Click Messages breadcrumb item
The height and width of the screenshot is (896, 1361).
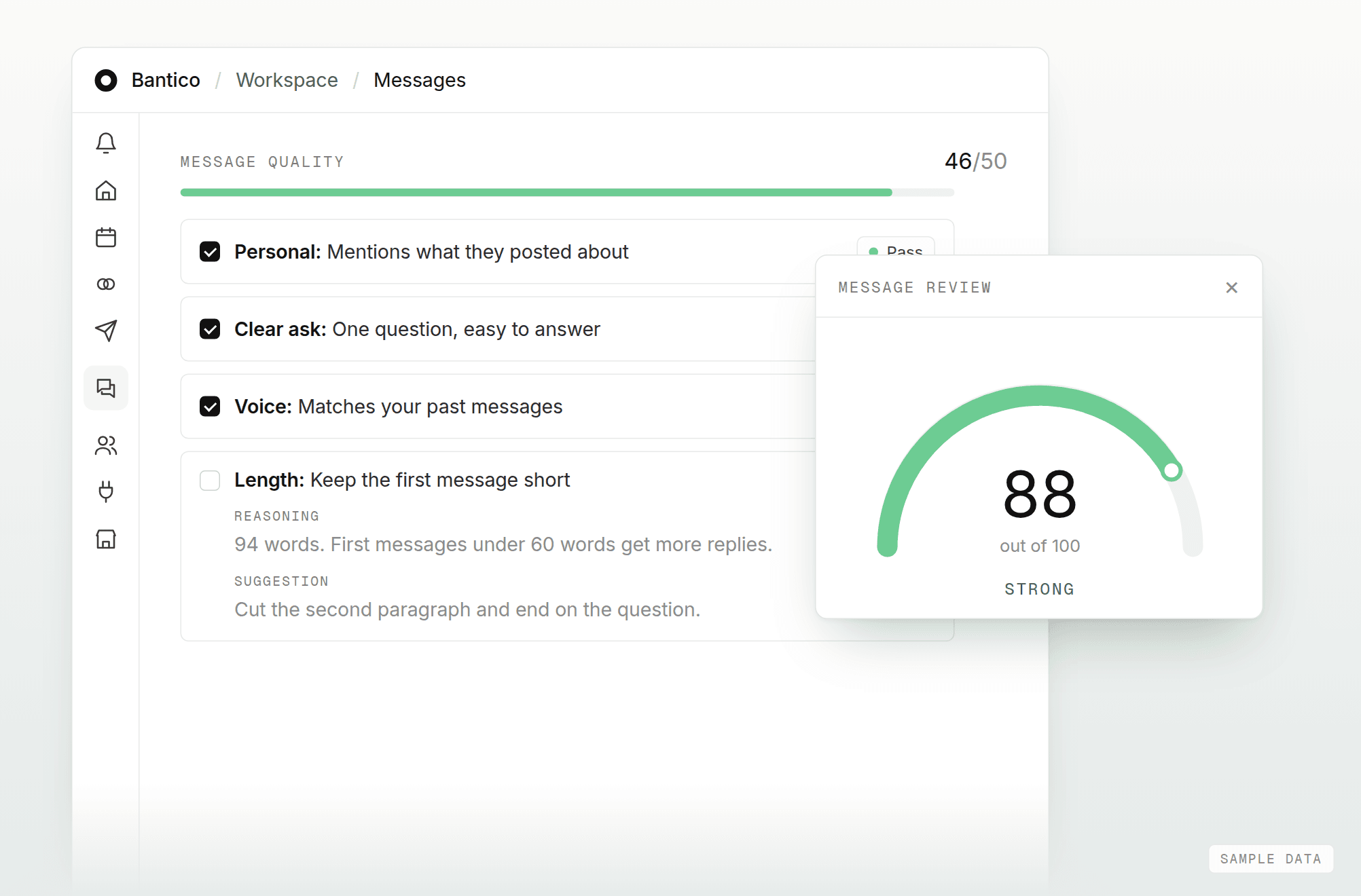click(420, 80)
